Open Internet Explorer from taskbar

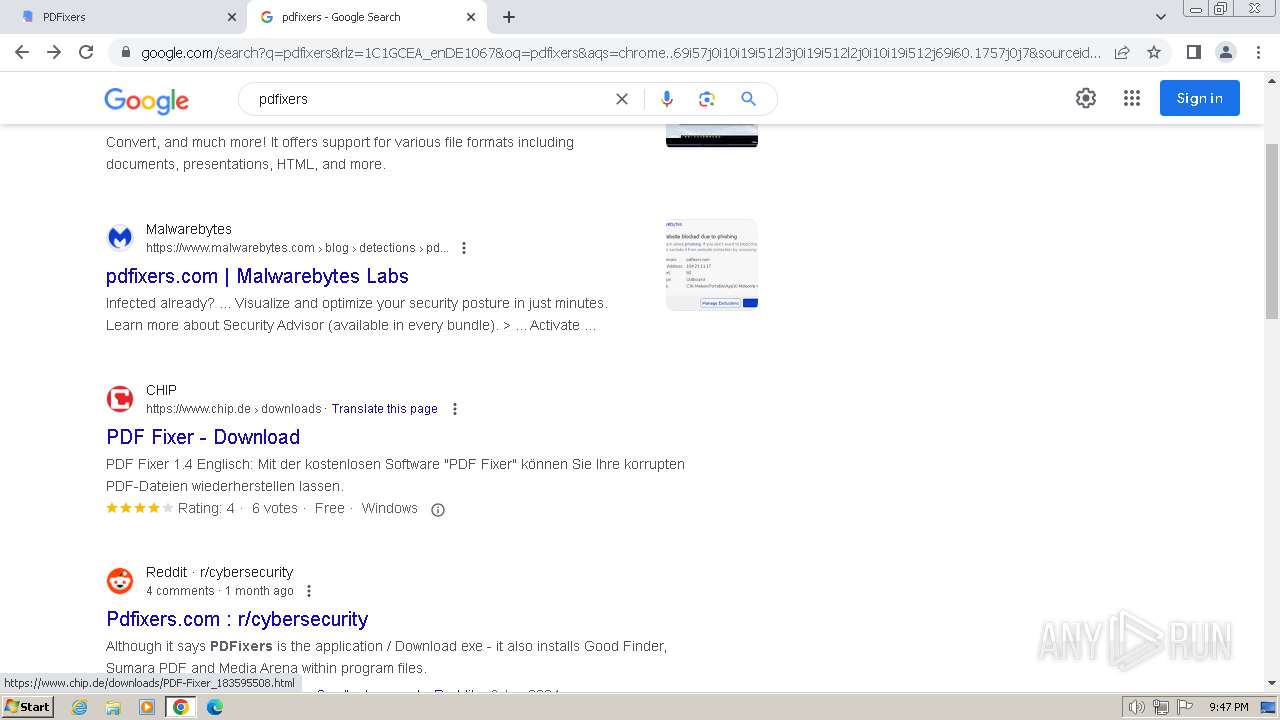79,707
